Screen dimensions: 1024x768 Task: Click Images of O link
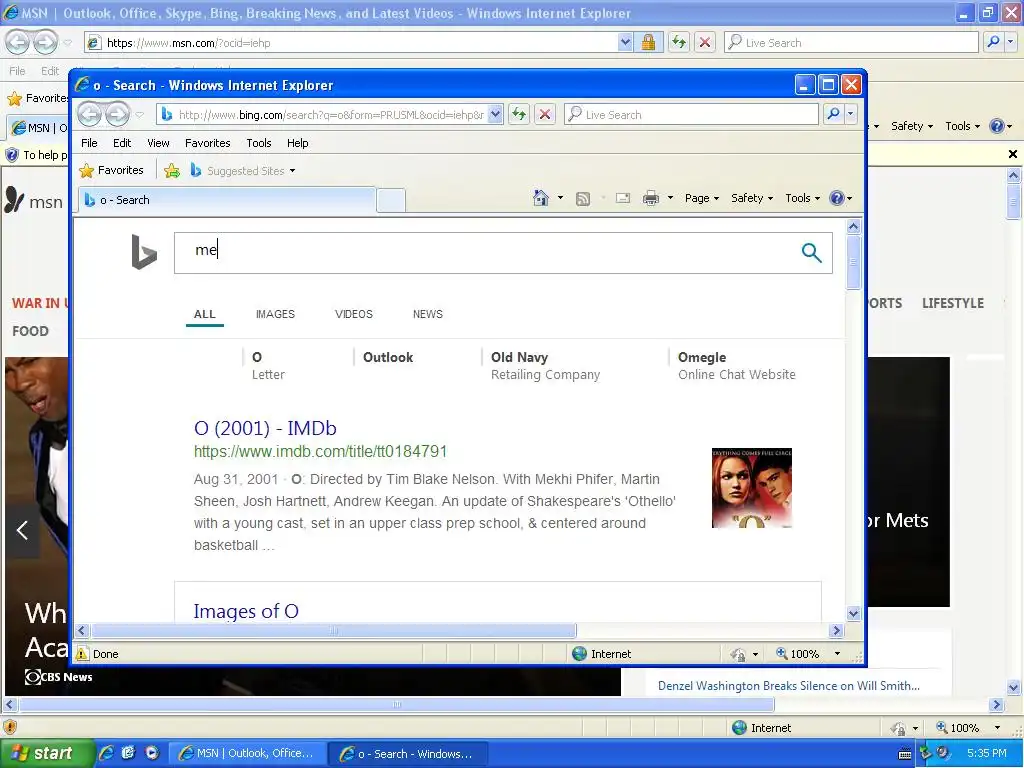(x=246, y=611)
